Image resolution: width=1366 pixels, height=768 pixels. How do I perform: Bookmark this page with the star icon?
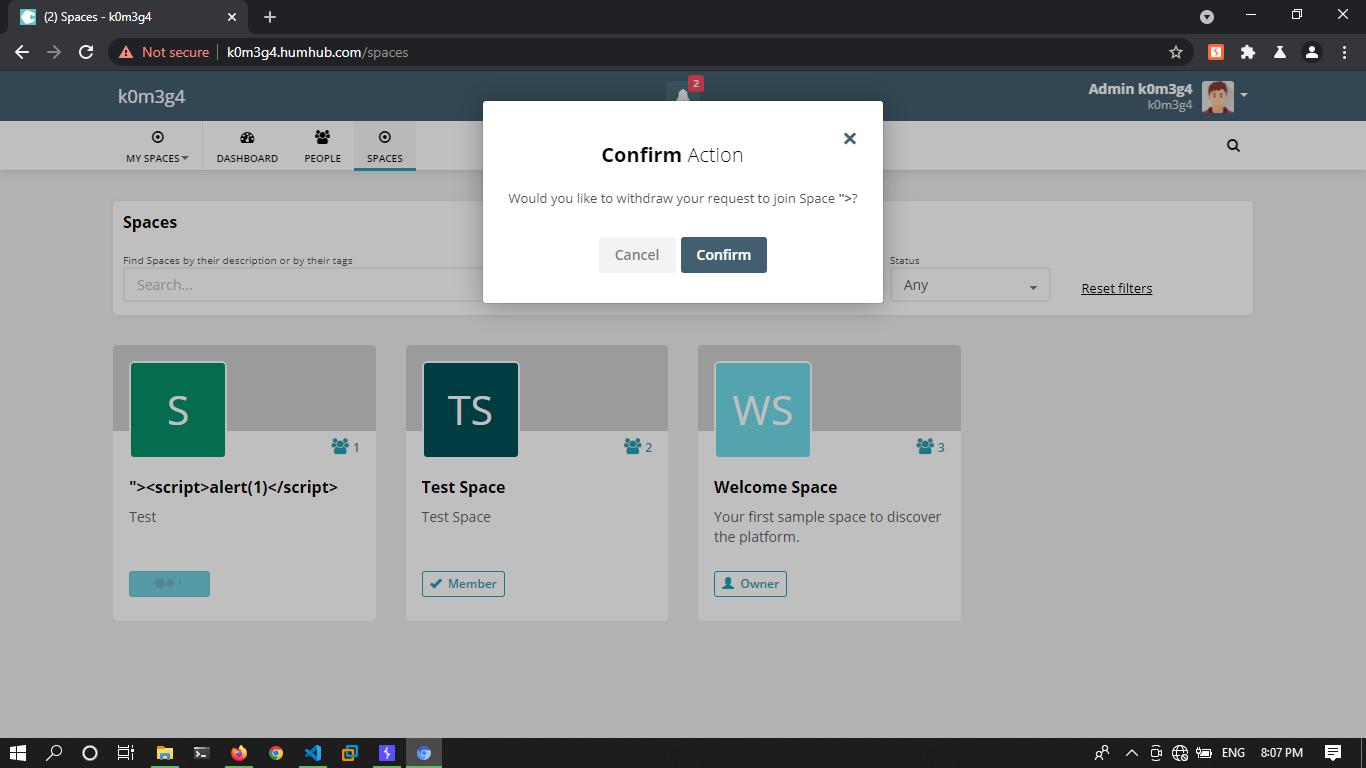click(x=1176, y=52)
